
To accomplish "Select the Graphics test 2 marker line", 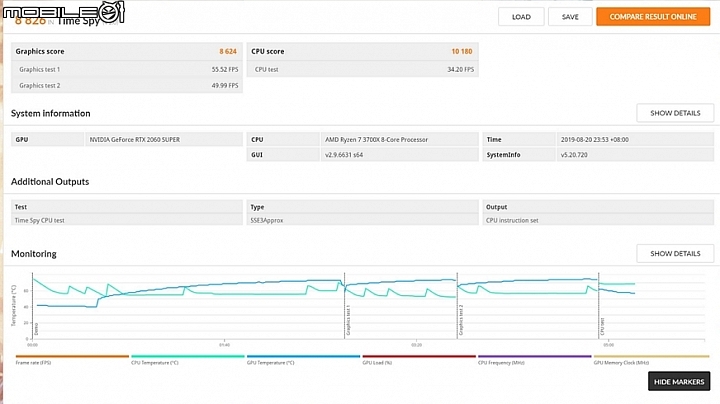I will (x=457, y=306).
